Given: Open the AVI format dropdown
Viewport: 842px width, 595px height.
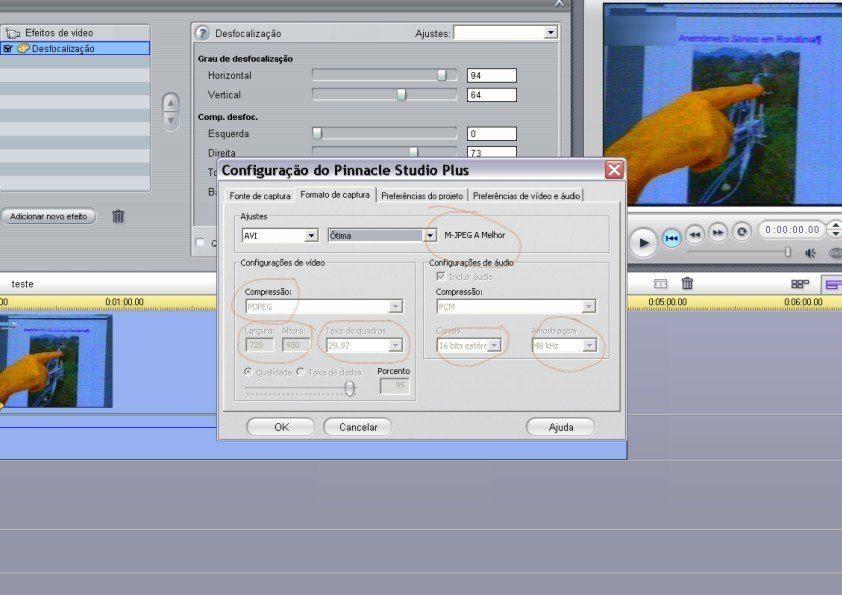Looking at the screenshot, I should tap(311, 236).
